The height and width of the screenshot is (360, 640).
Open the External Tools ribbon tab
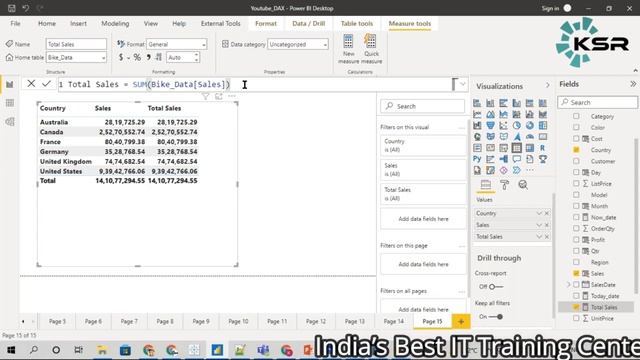coord(220,24)
